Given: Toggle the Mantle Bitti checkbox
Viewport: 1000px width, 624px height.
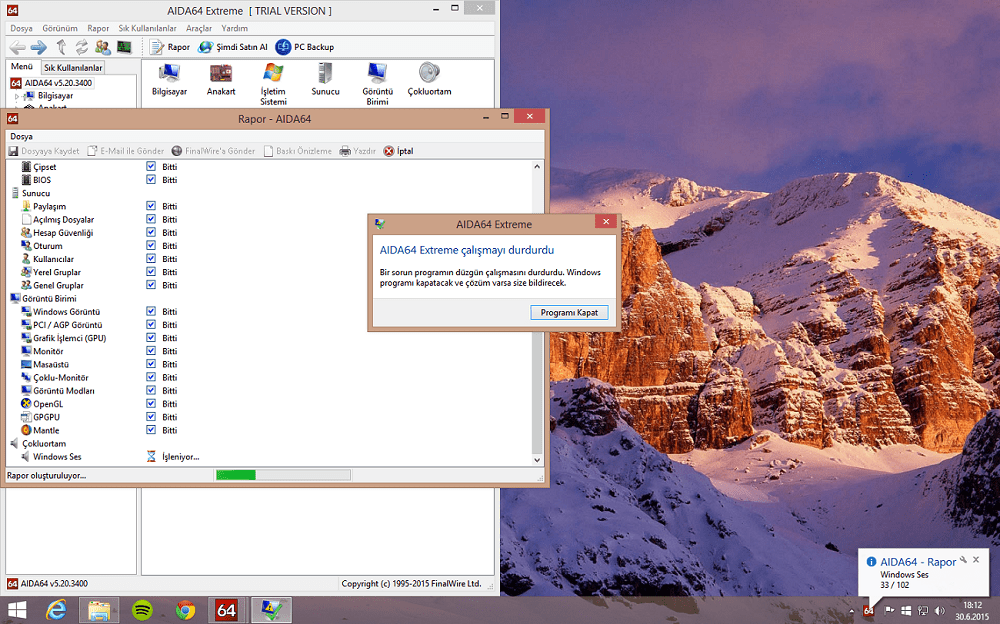Looking at the screenshot, I should coord(151,430).
